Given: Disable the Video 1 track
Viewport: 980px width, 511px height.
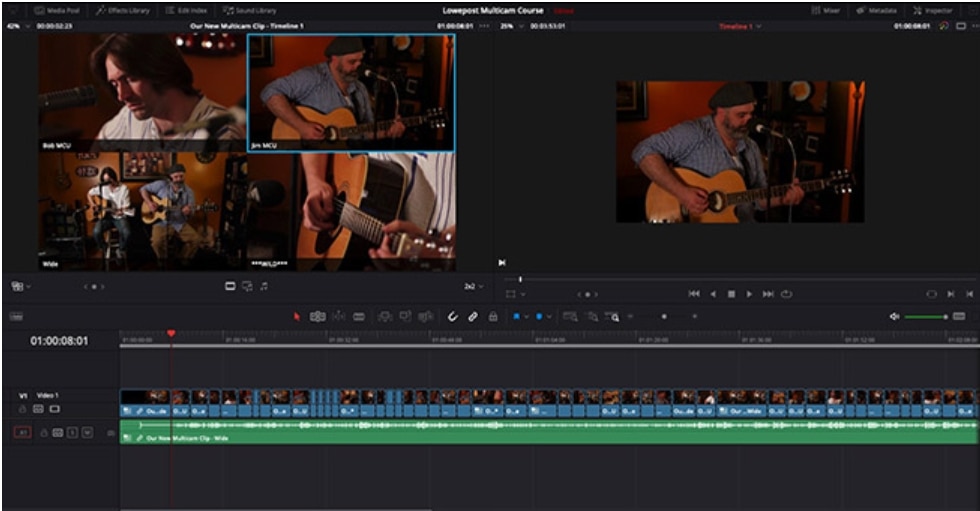Looking at the screenshot, I should click(x=55, y=409).
